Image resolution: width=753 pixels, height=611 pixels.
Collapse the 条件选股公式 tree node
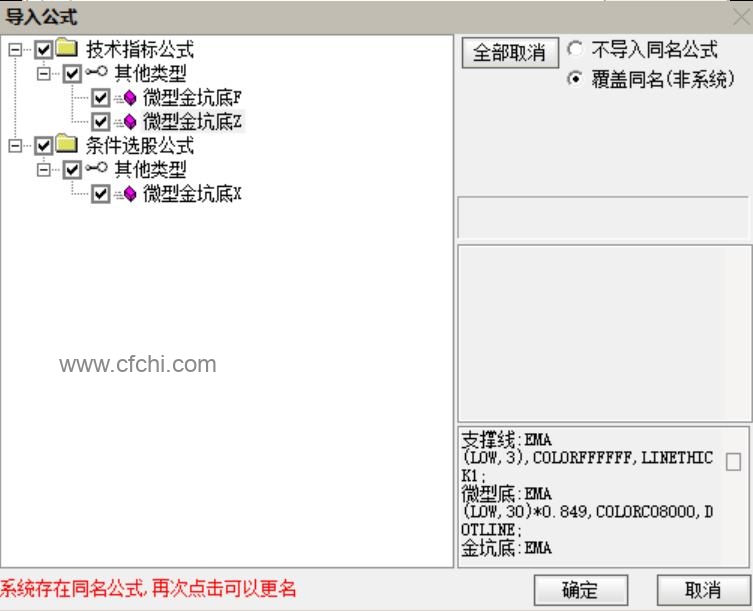15,146
